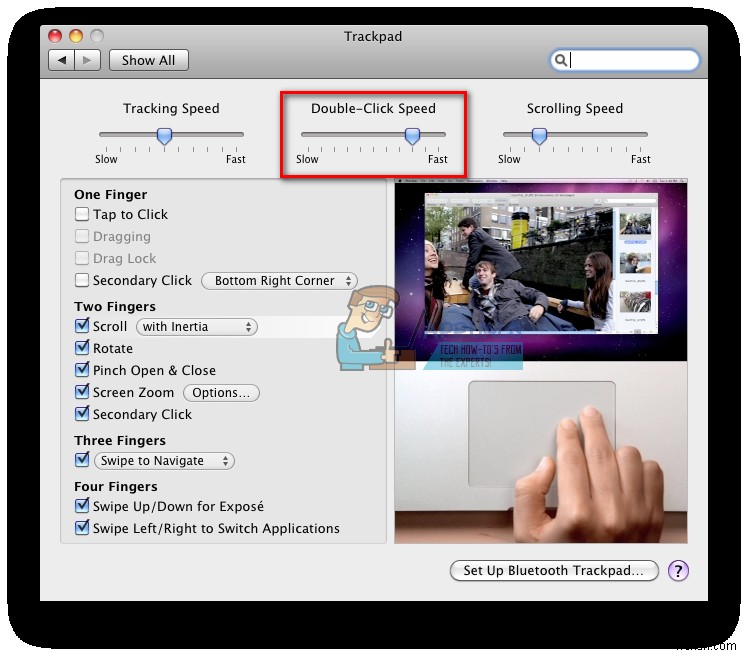Click the Tracking Speed label

click(x=171, y=109)
